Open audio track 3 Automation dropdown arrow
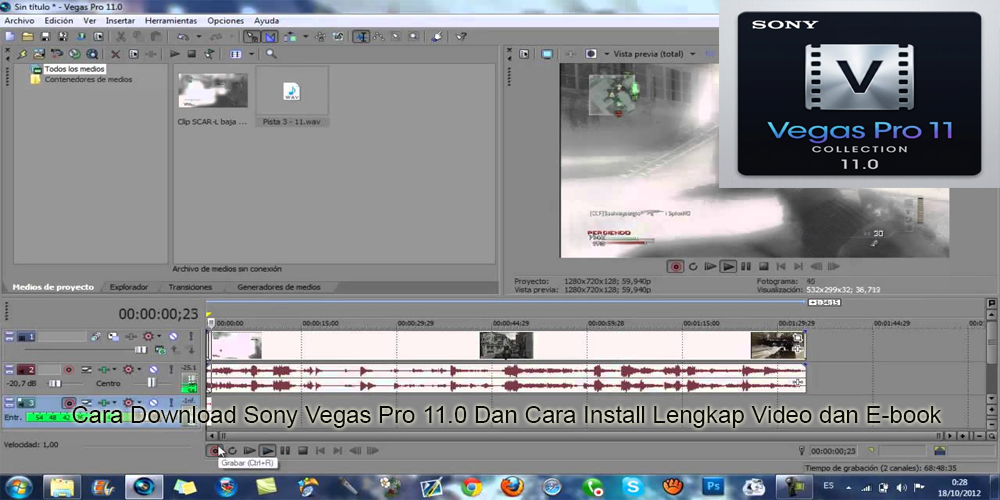This screenshot has height=500, width=1000. [138, 402]
